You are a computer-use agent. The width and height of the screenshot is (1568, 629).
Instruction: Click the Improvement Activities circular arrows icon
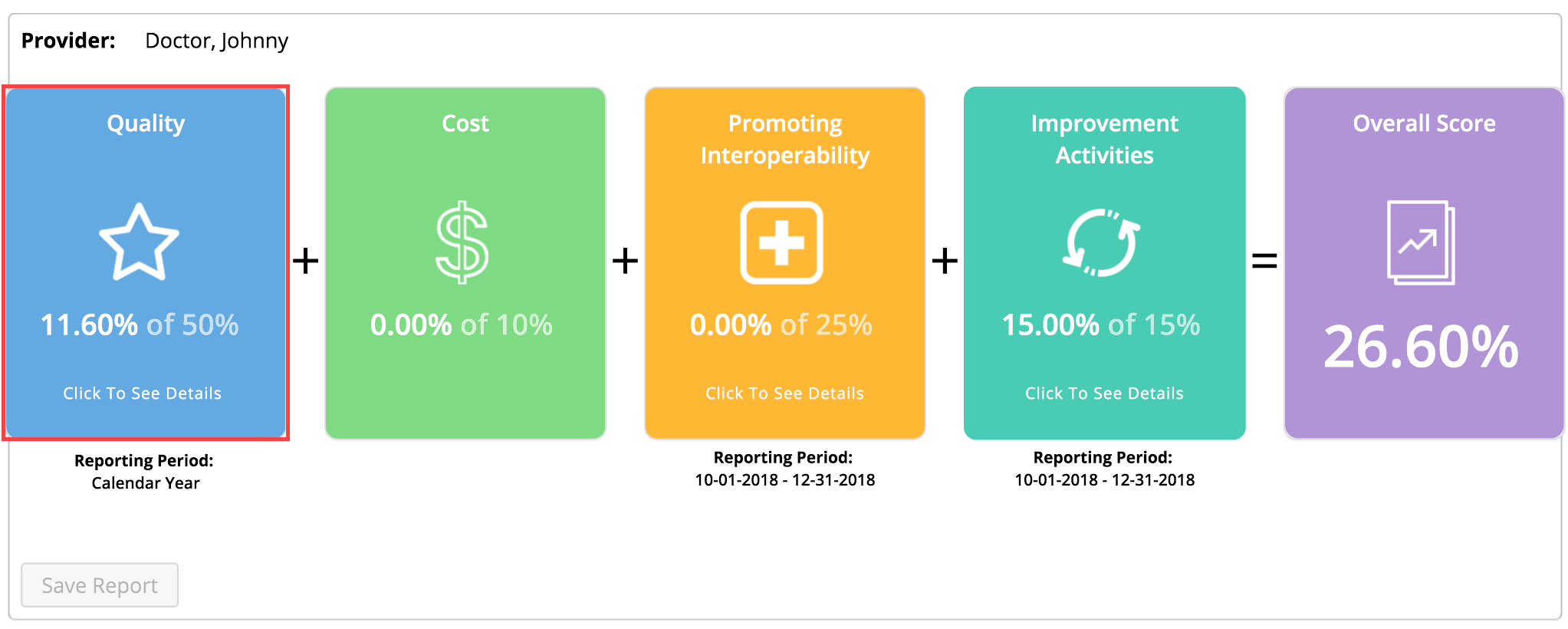[1101, 242]
